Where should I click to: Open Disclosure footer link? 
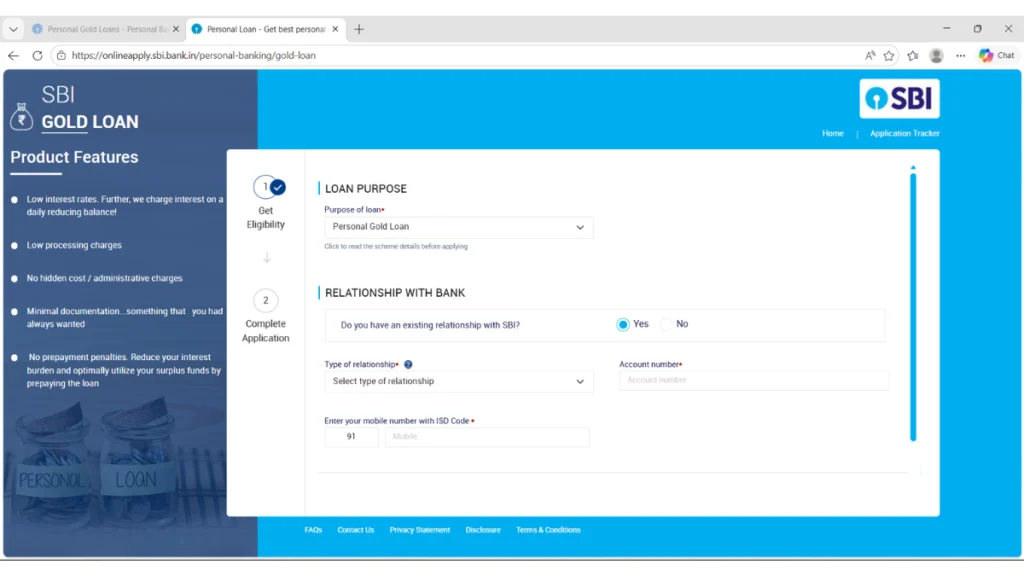(x=483, y=530)
